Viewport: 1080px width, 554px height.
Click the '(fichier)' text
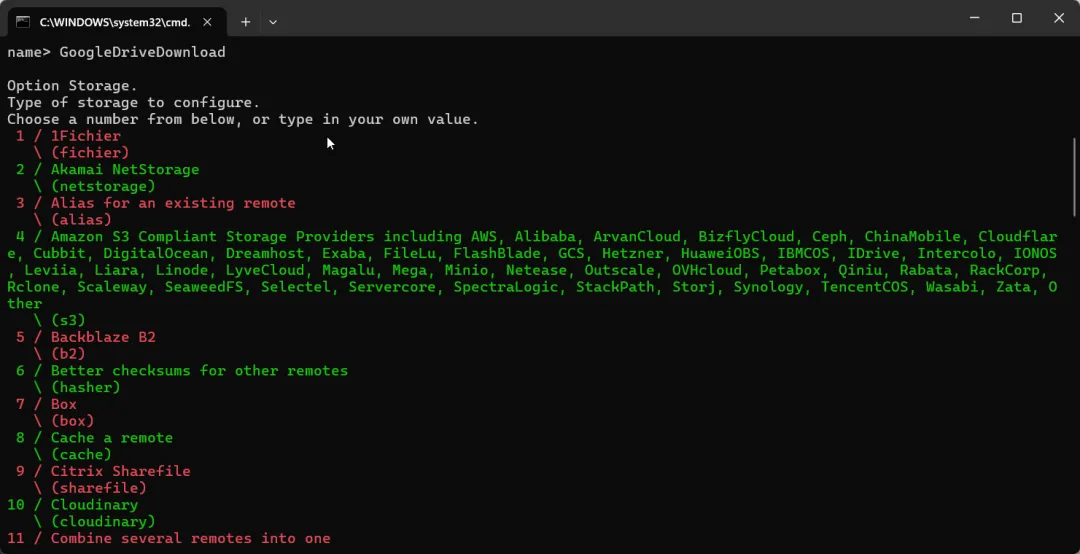point(90,153)
